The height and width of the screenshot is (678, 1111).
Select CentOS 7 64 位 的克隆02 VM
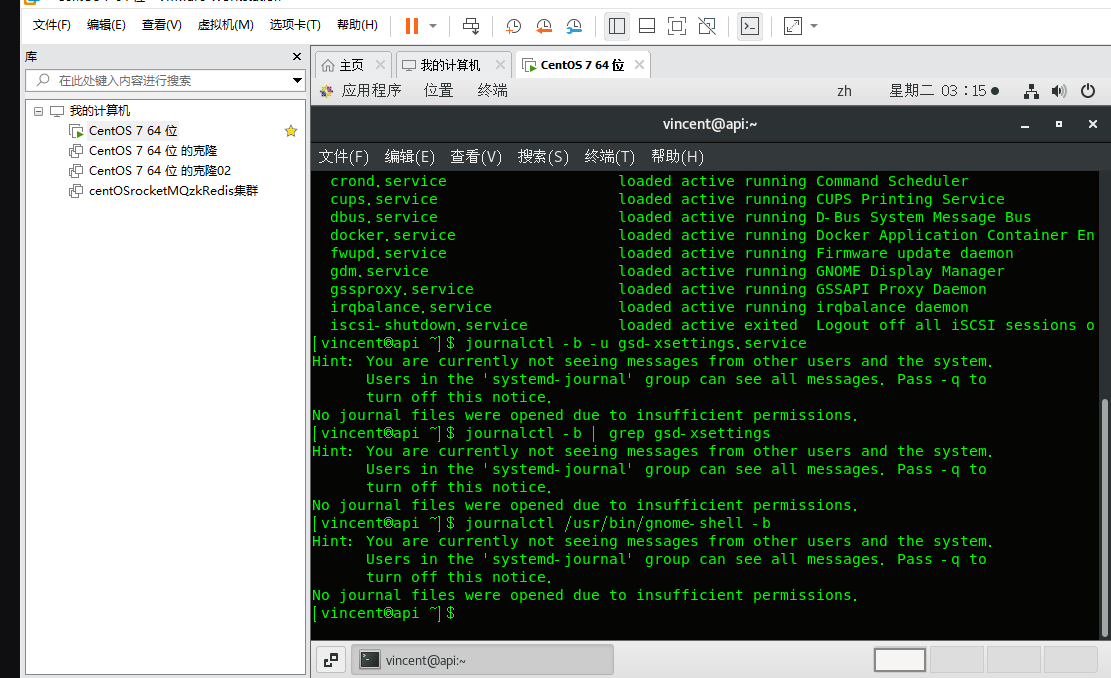point(159,170)
